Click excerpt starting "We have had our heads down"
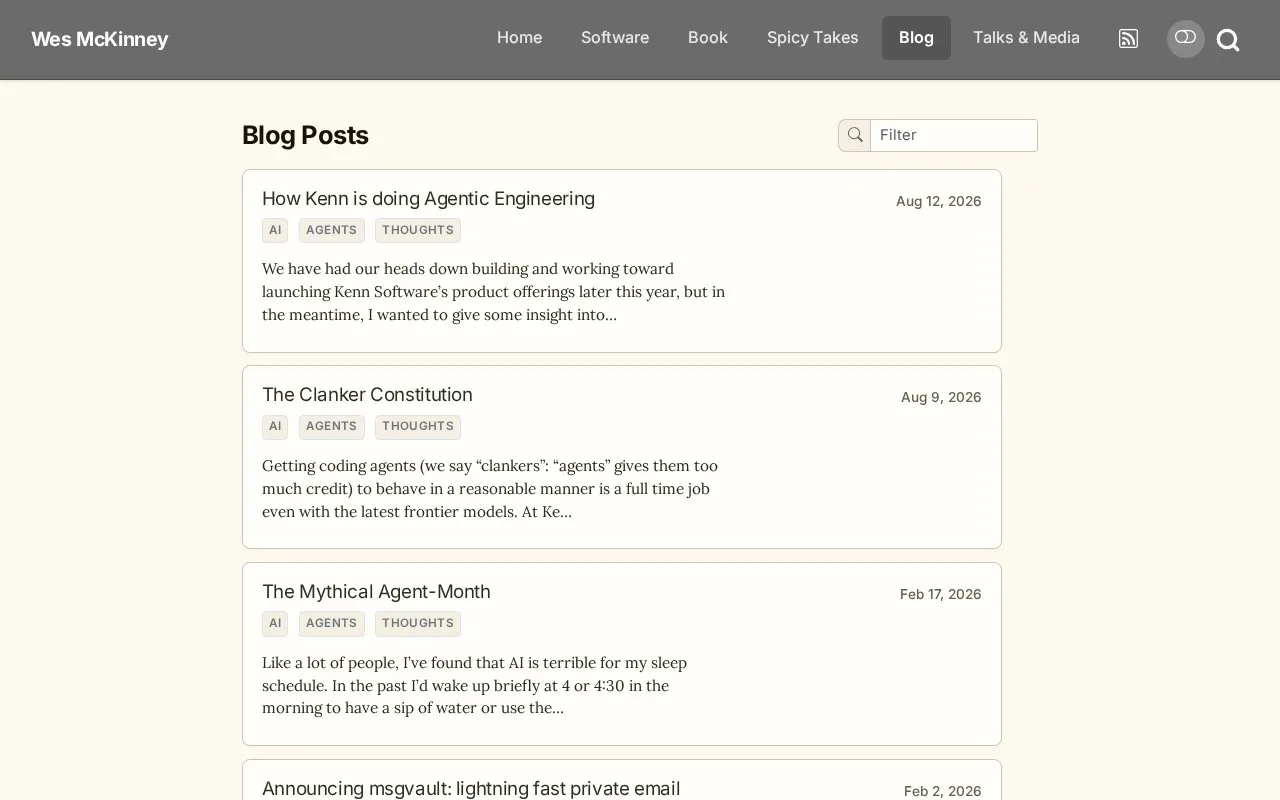The image size is (1280, 800). click(494, 292)
